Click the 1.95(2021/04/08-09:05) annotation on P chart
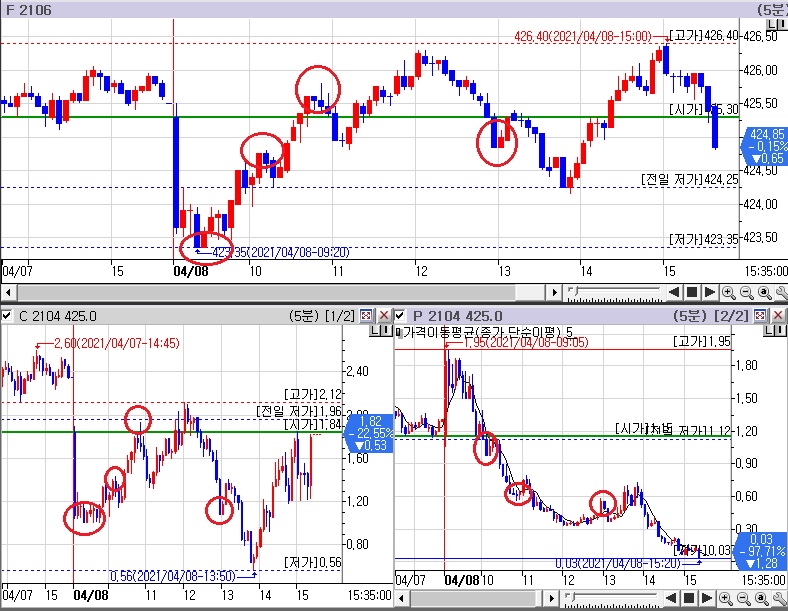This screenshot has width=788, height=611. 525,342
